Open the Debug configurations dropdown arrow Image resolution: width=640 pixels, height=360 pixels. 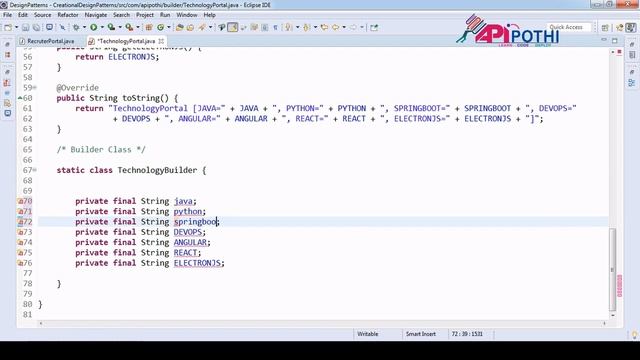[x=84, y=27]
